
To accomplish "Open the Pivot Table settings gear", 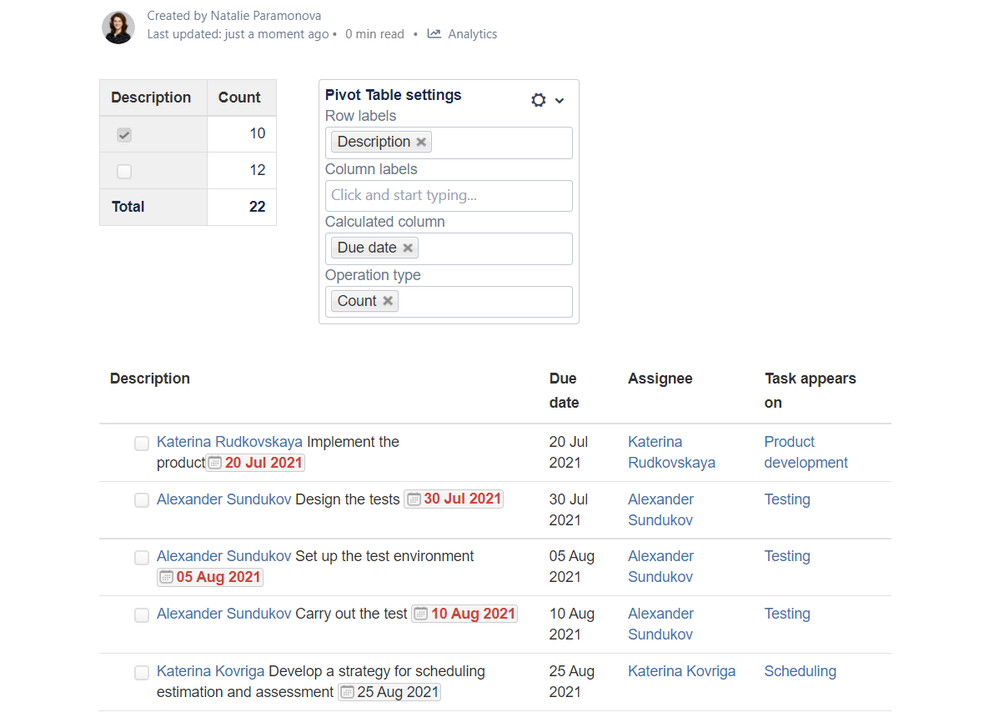I will point(538,100).
